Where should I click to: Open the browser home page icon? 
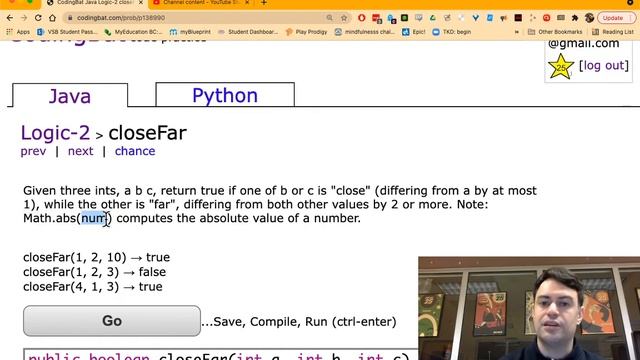tap(52, 18)
